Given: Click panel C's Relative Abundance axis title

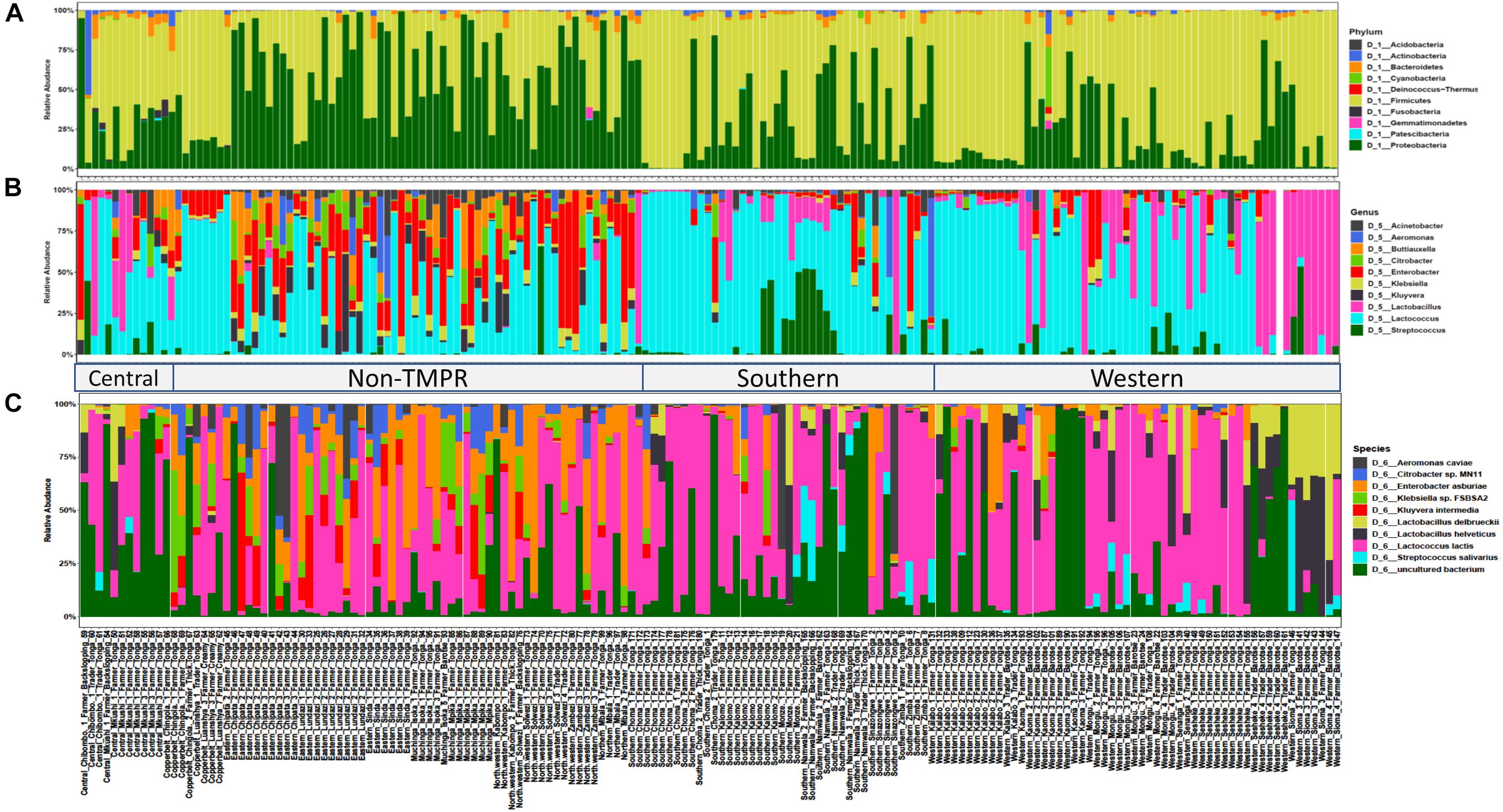Looking at the screenshot, I should point(47,510).
